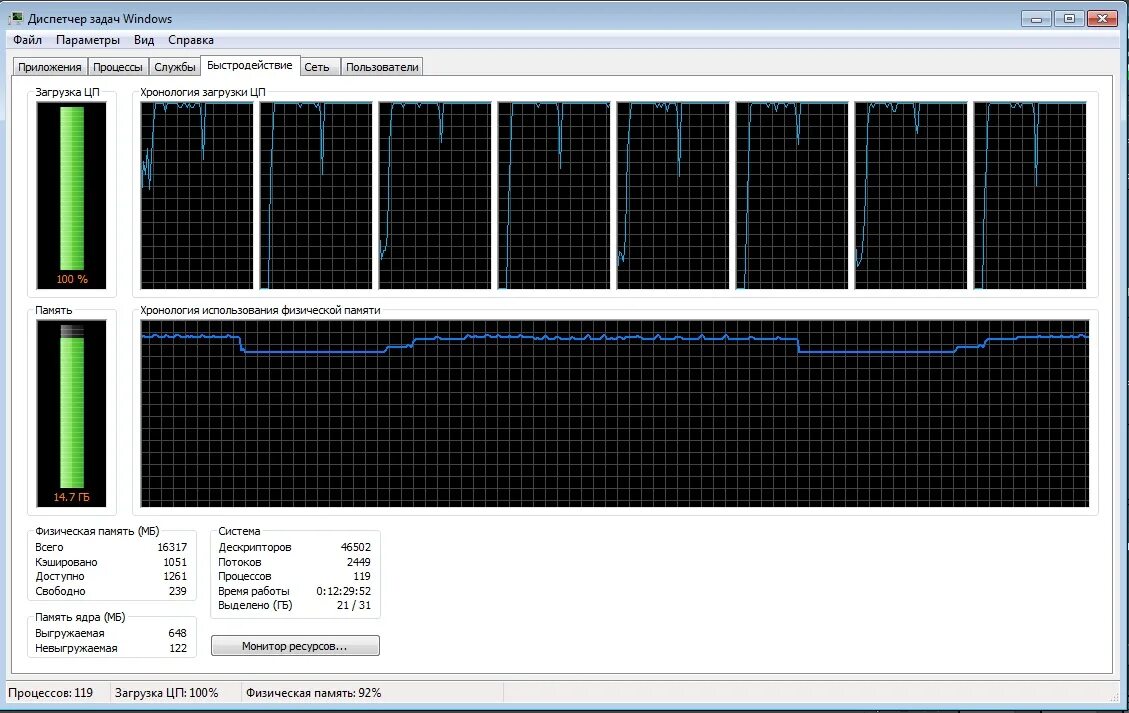The image size is (1129, 713).
Task: Switch to the Службы tab
Action: click(x=175, y=67)
